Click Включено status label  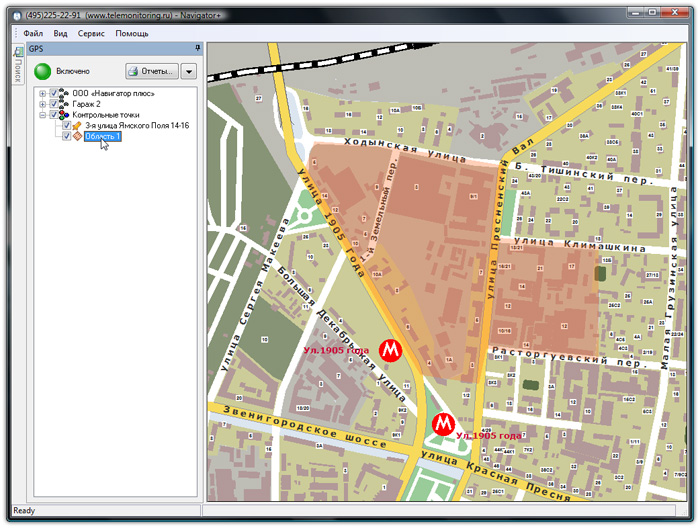click(73, 71)
